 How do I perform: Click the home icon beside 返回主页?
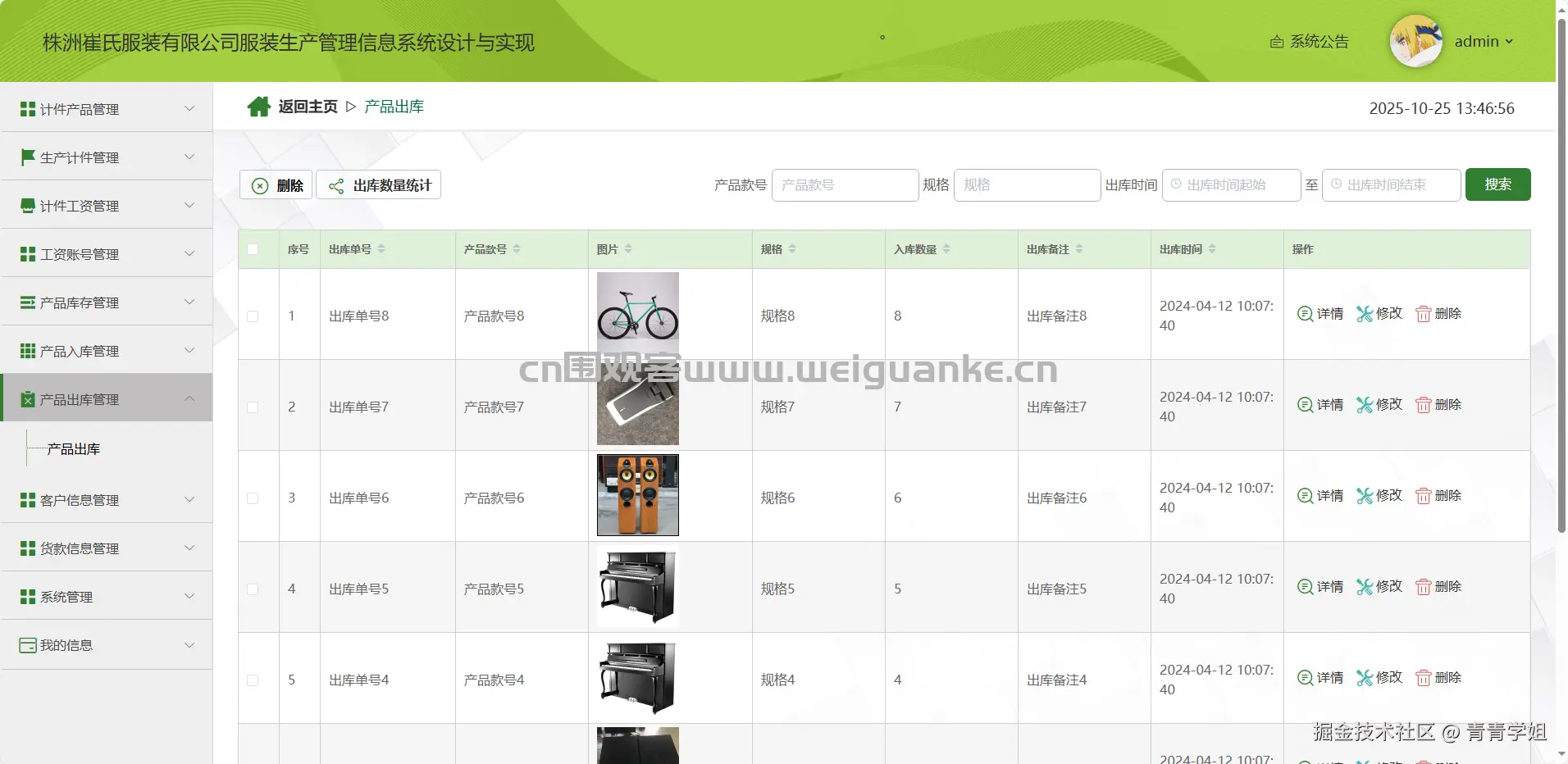tap(258, 106)
